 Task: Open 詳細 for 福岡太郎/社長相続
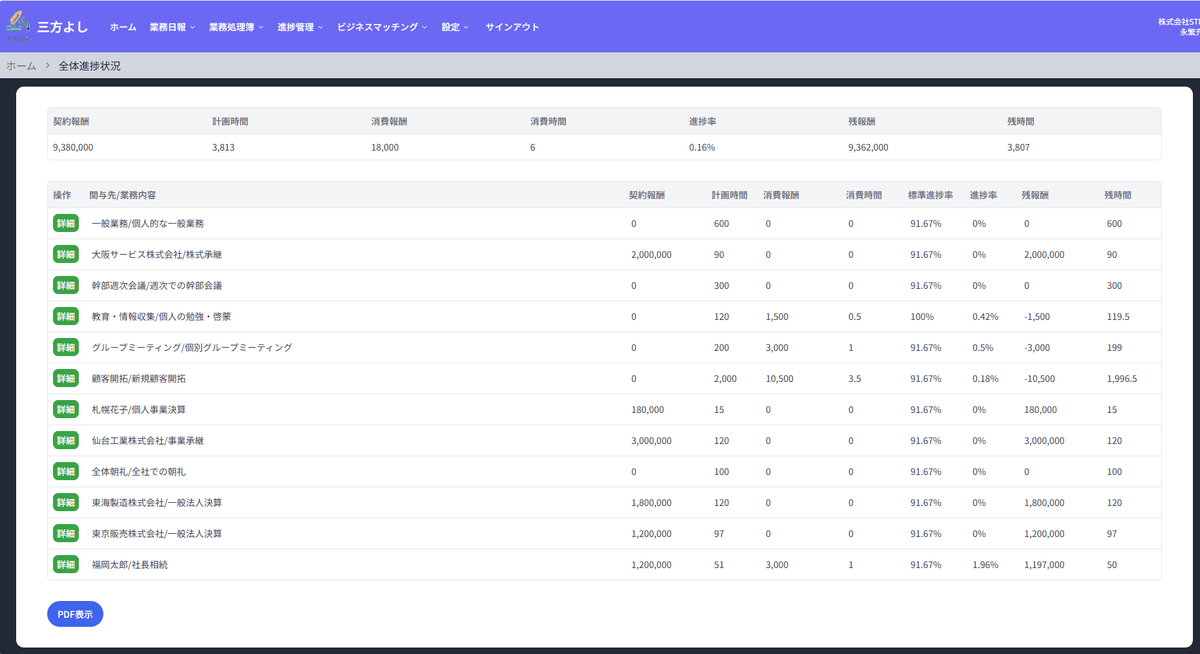(66, 565)
